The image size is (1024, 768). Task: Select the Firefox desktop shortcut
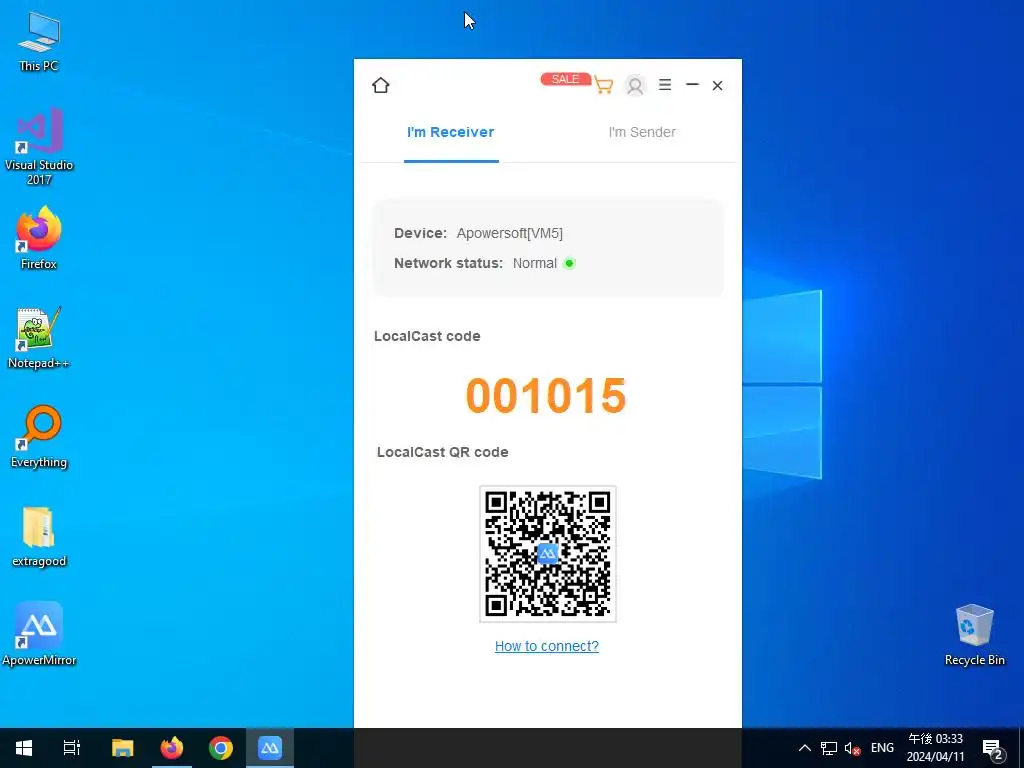point(39,238)
